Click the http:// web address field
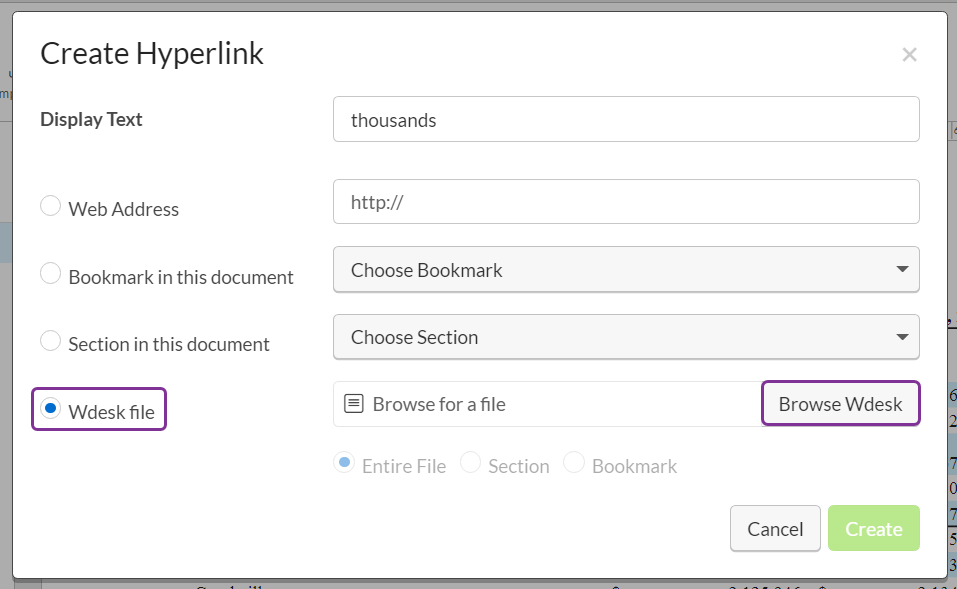This screenshot has height=589, width=957. click(626, 201)
